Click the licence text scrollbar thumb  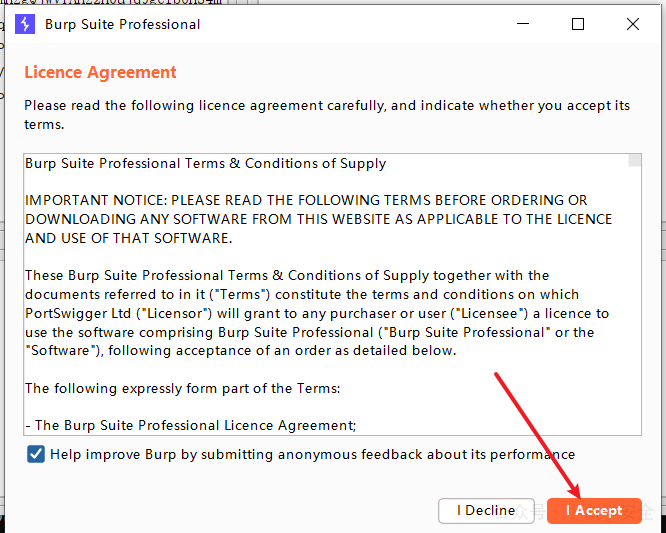(x=635, y=161)
